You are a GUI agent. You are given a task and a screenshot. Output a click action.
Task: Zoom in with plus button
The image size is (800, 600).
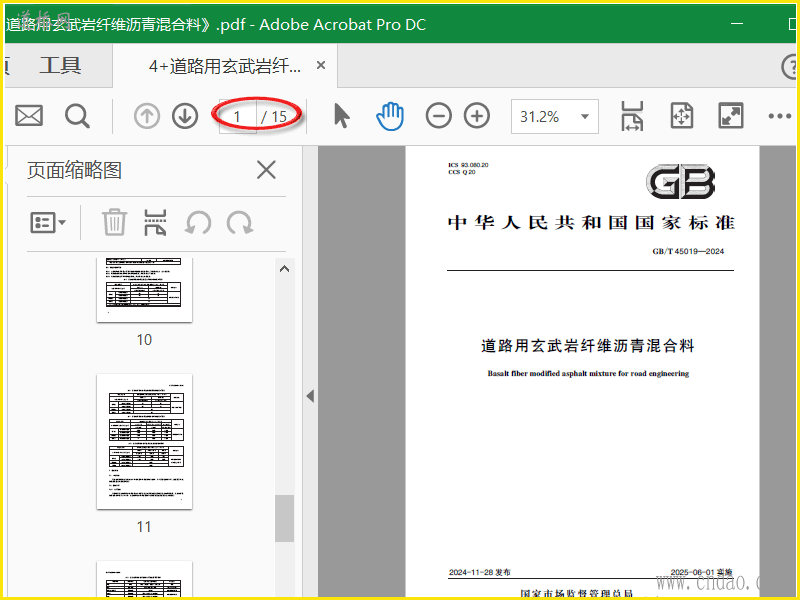(477, 116)
